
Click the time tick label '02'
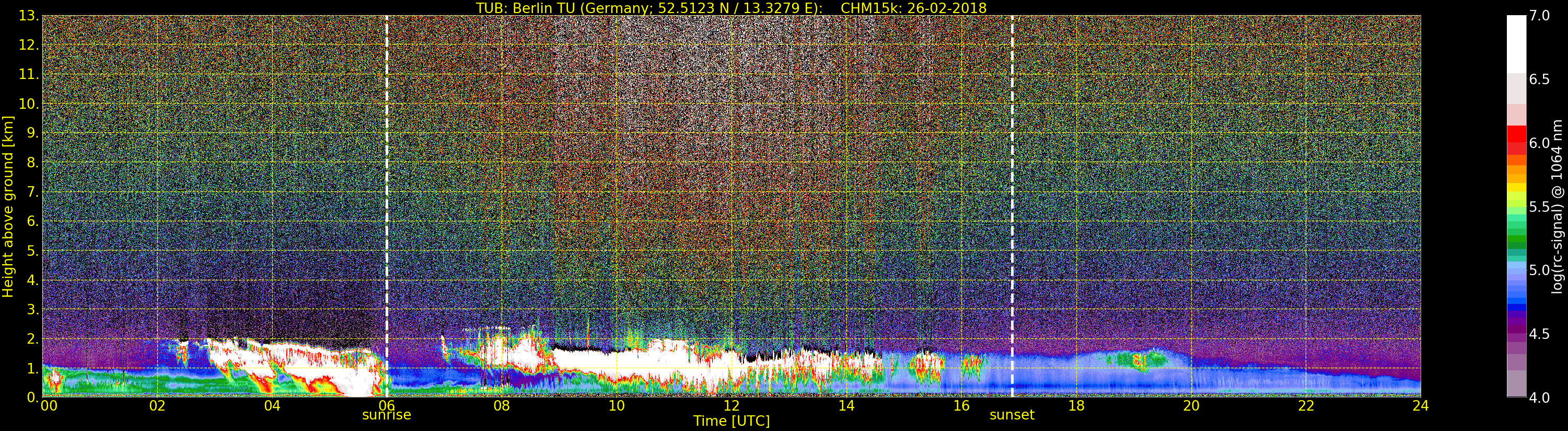157,406
